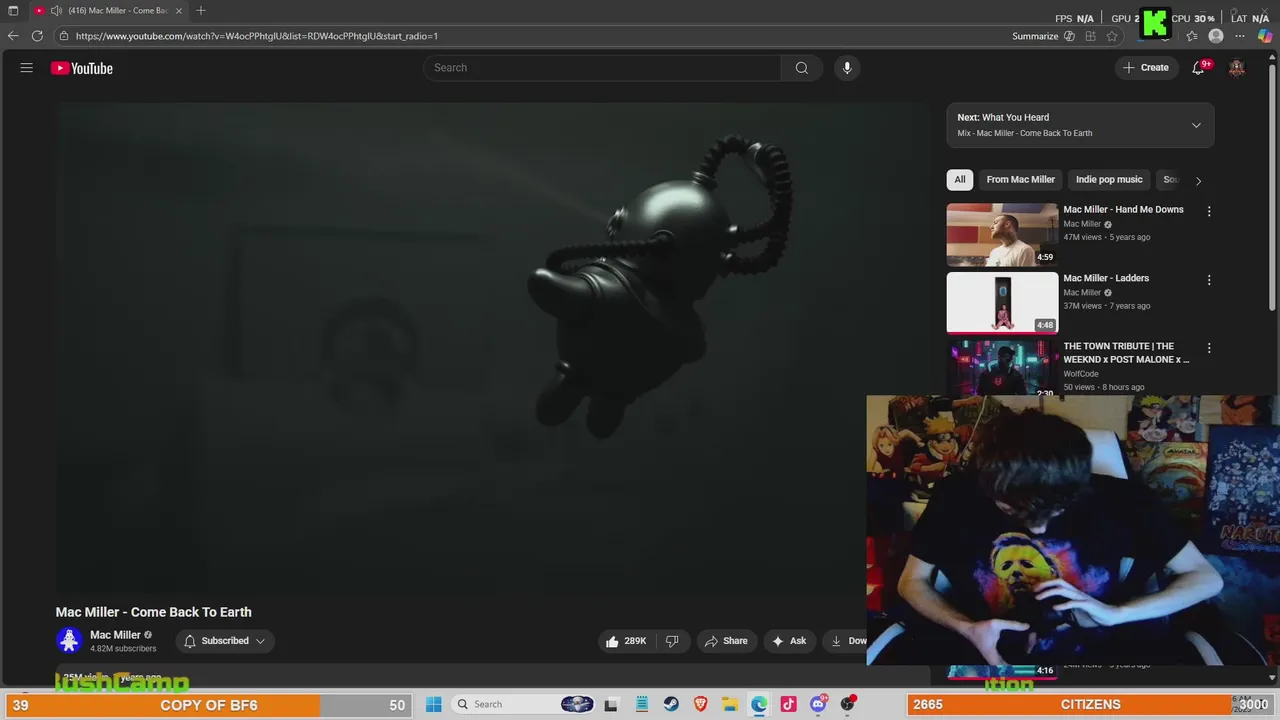The height and width of the screenshot is (720, 1280).
Task: Open OBS Studio from the taskbar
Action: point(848,704)
